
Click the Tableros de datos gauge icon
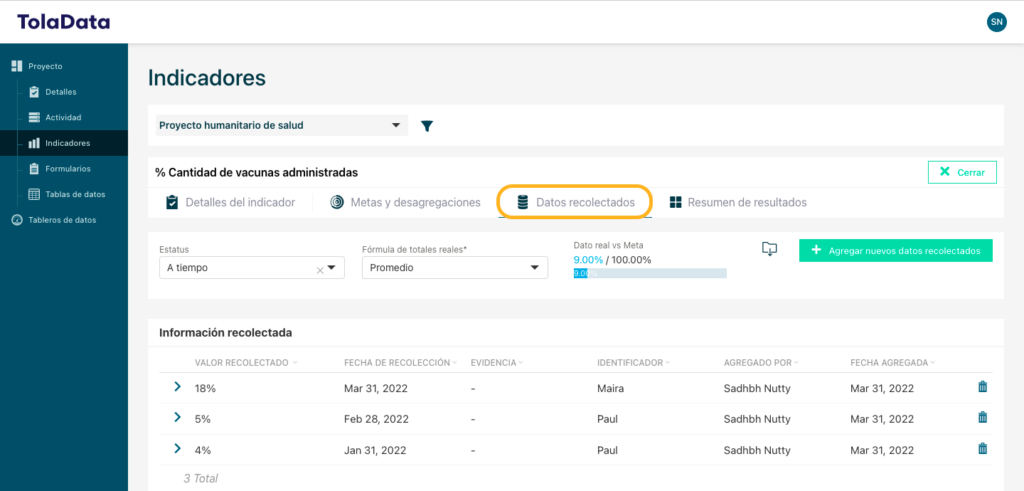tap(18, 220)
